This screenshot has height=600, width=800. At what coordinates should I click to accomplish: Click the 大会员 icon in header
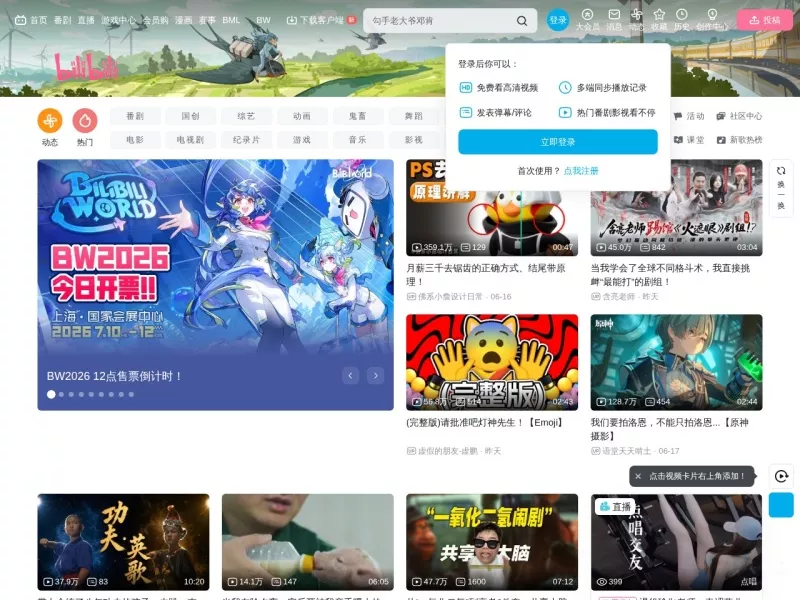point(587,15)
